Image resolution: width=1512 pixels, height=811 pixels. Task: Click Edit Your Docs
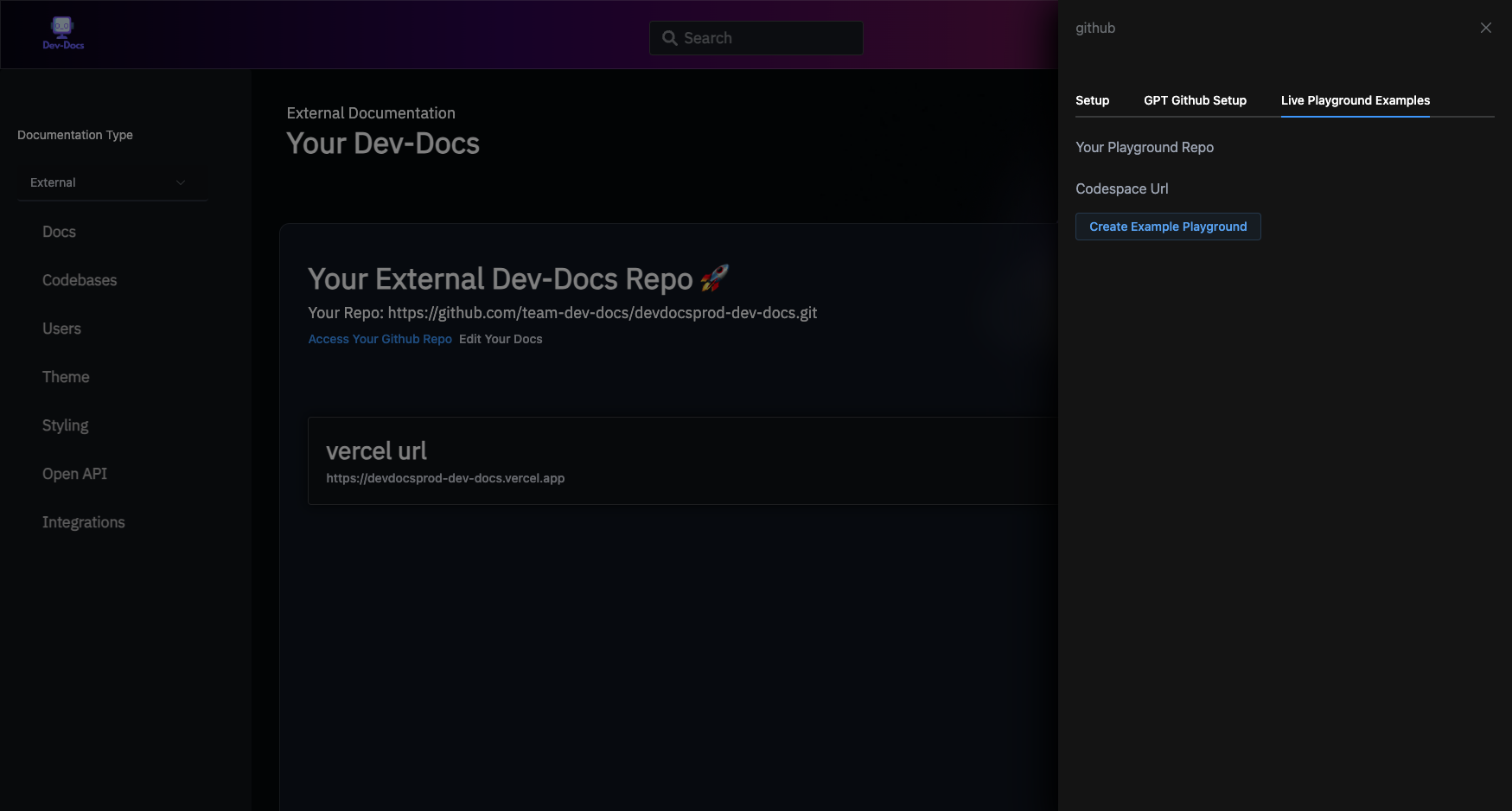click(501, 339)
